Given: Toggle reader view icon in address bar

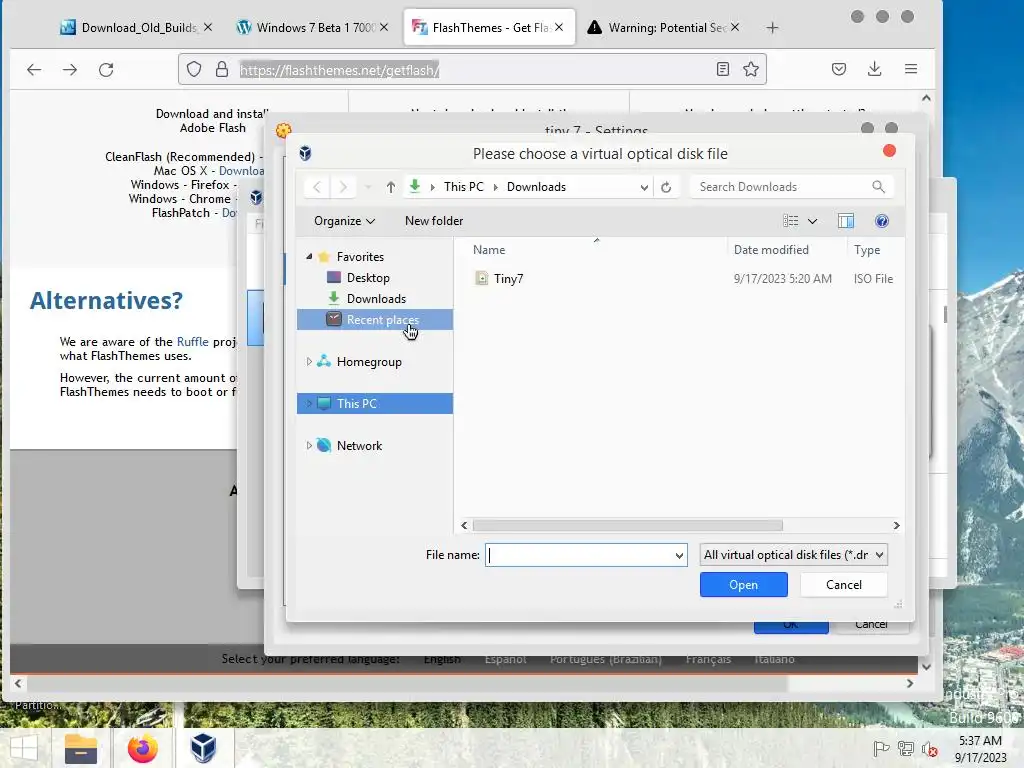Looking at the screenshot, I should pyautogui.click(x=722, y=69).
